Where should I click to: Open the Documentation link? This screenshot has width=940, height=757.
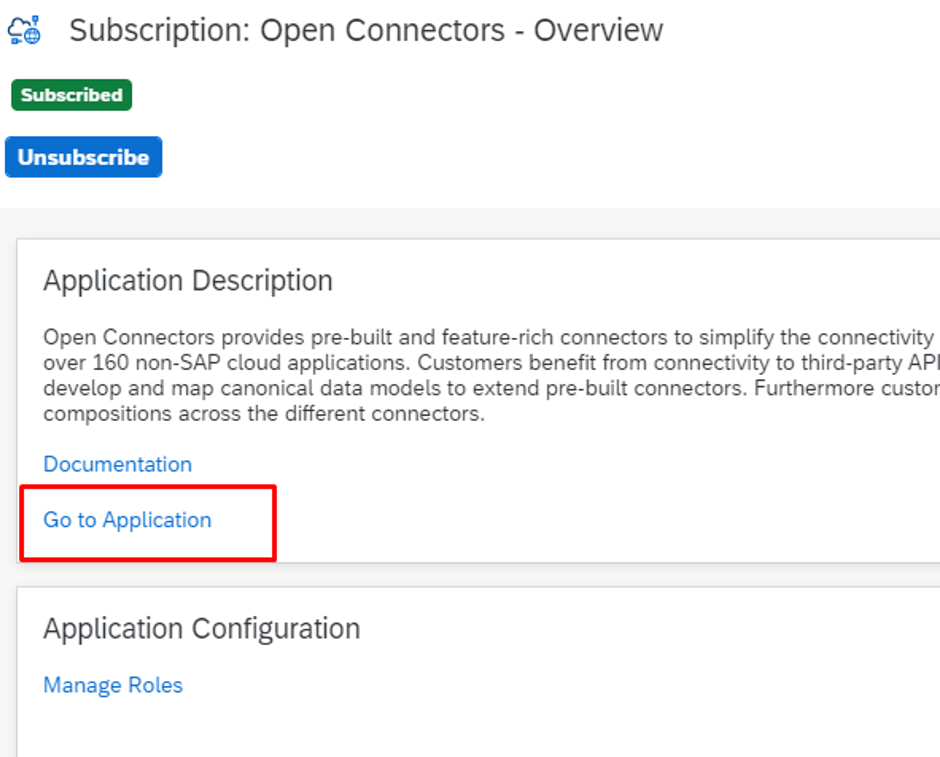(x=118, y=464)
